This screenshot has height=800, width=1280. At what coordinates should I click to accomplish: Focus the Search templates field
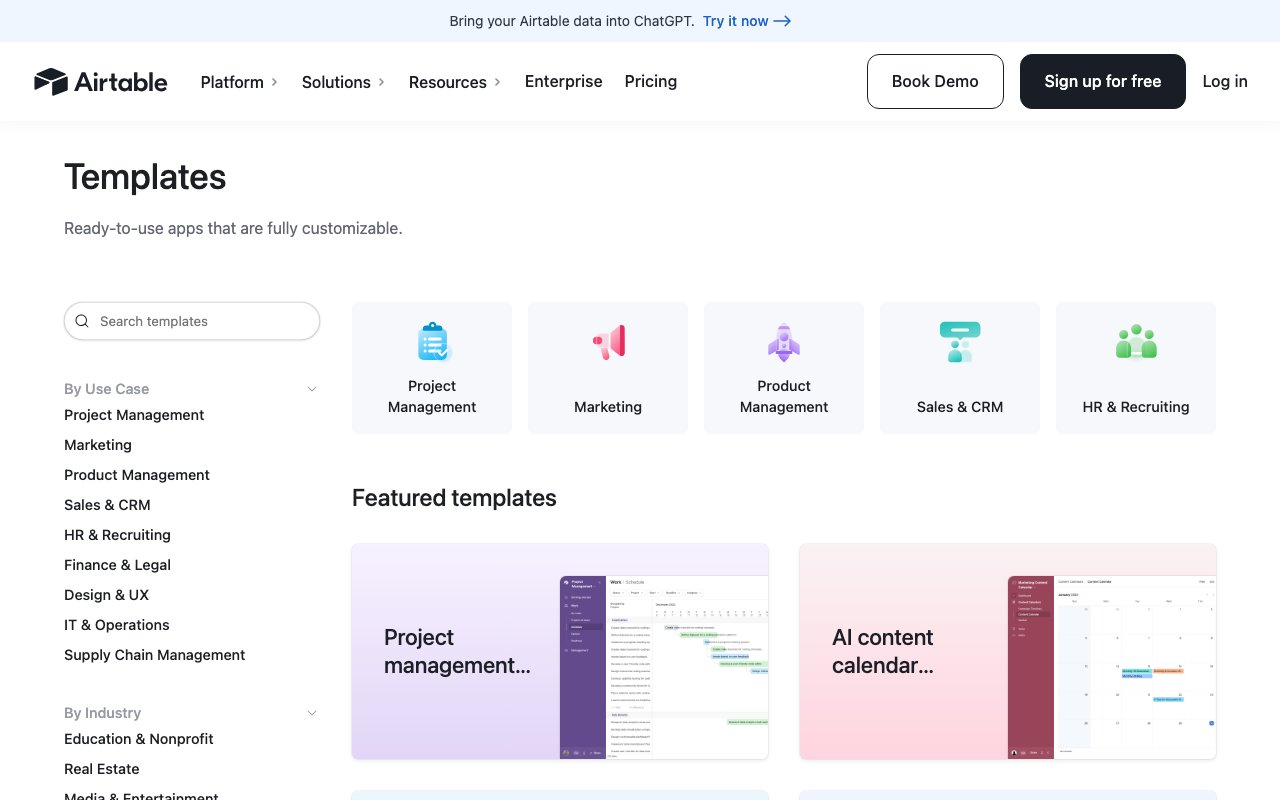pyautogui.click(x=200, y=321)
